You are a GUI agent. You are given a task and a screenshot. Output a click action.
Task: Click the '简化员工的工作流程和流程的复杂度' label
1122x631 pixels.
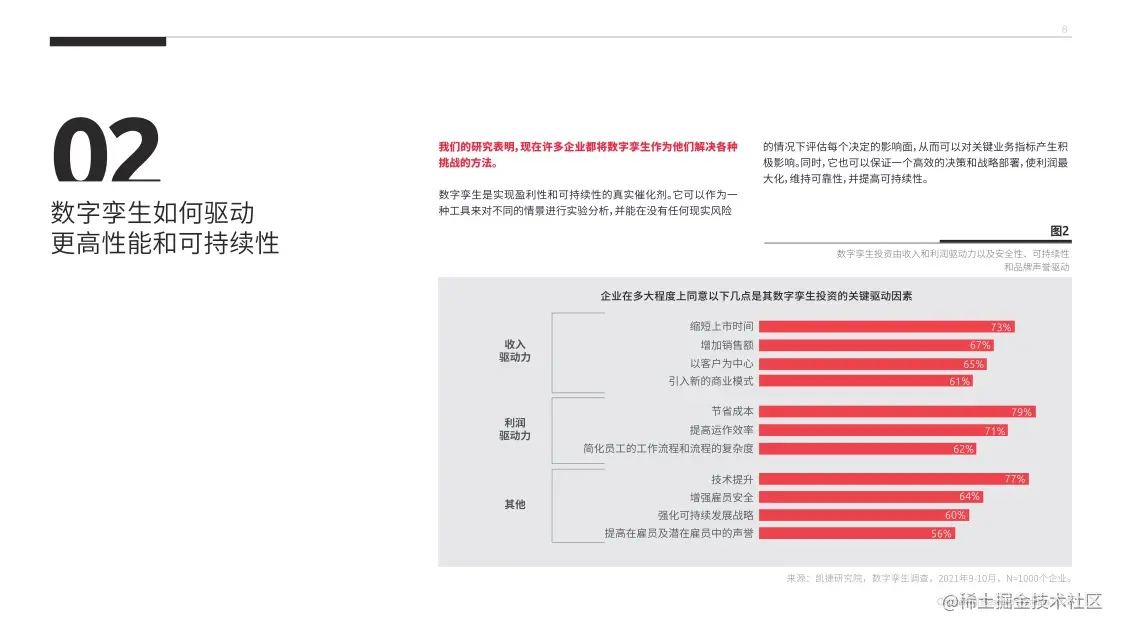[x=668, y=449]
